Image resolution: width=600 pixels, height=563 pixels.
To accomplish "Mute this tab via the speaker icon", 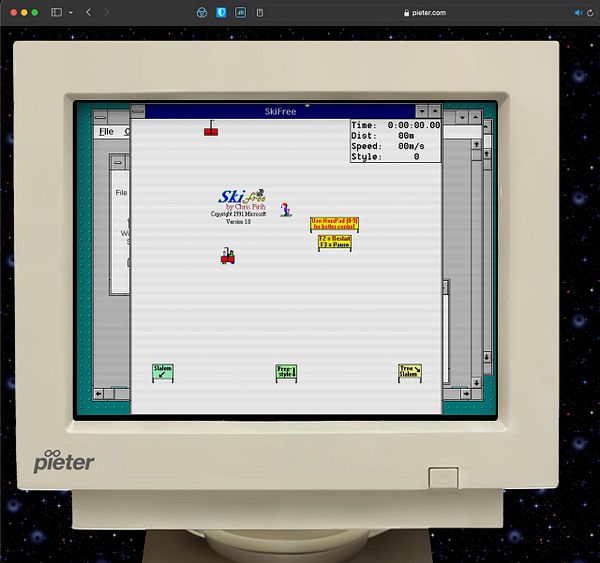I will pos(578,13).
